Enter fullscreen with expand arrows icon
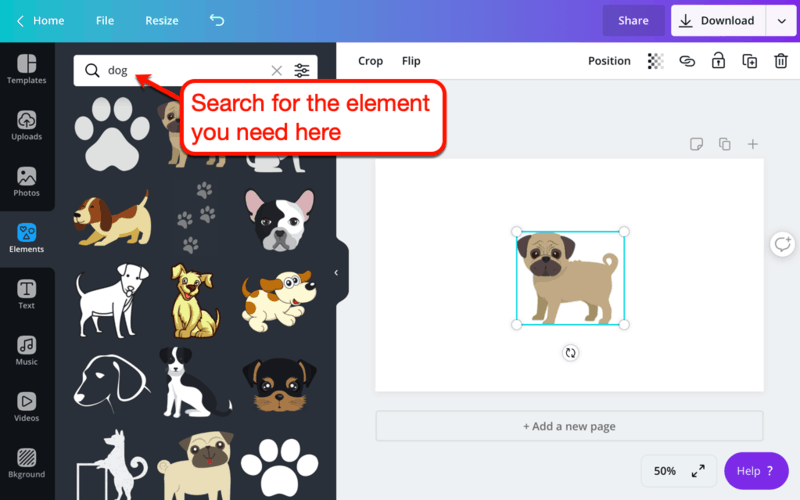The image size is (800, 500). pos(698,471)
